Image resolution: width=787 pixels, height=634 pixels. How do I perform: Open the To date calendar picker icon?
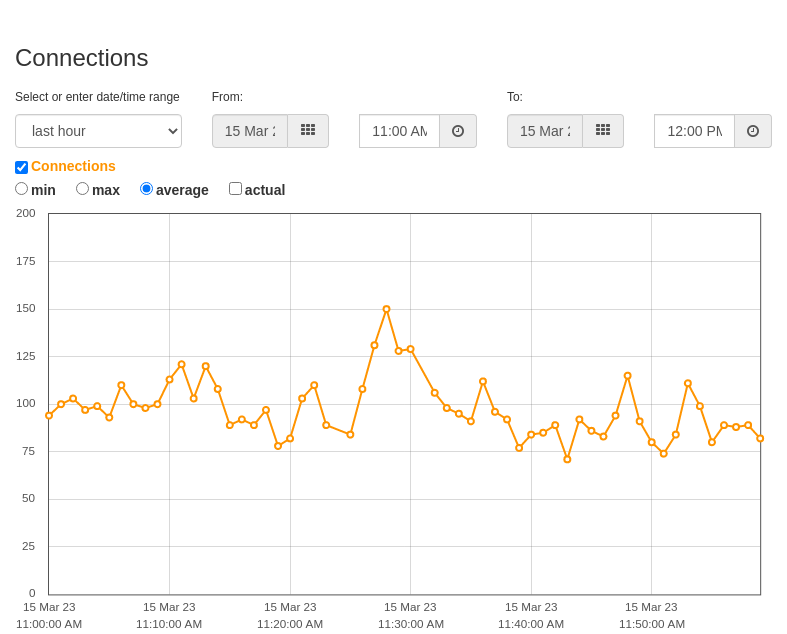[x=603, y=131]
